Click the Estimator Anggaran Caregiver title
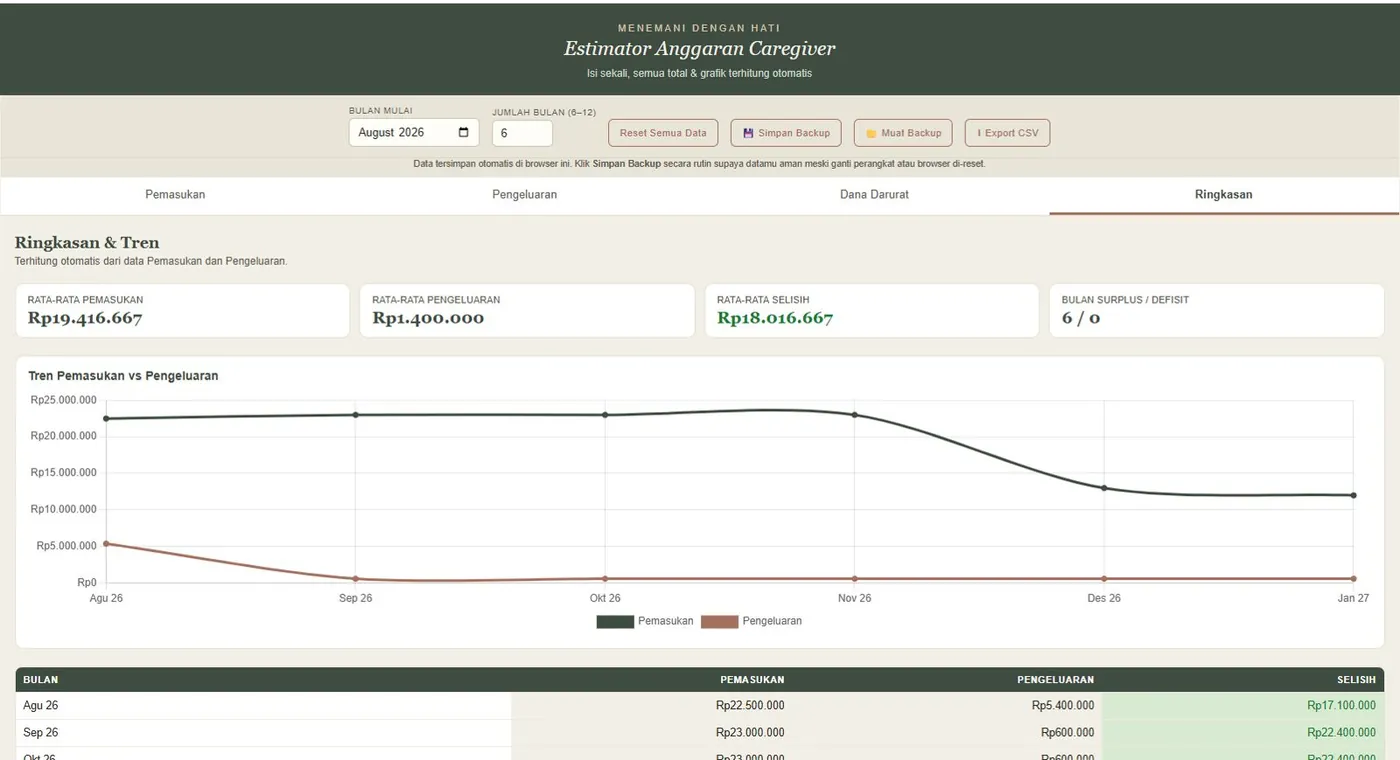1400x760 pixels. 699,49
